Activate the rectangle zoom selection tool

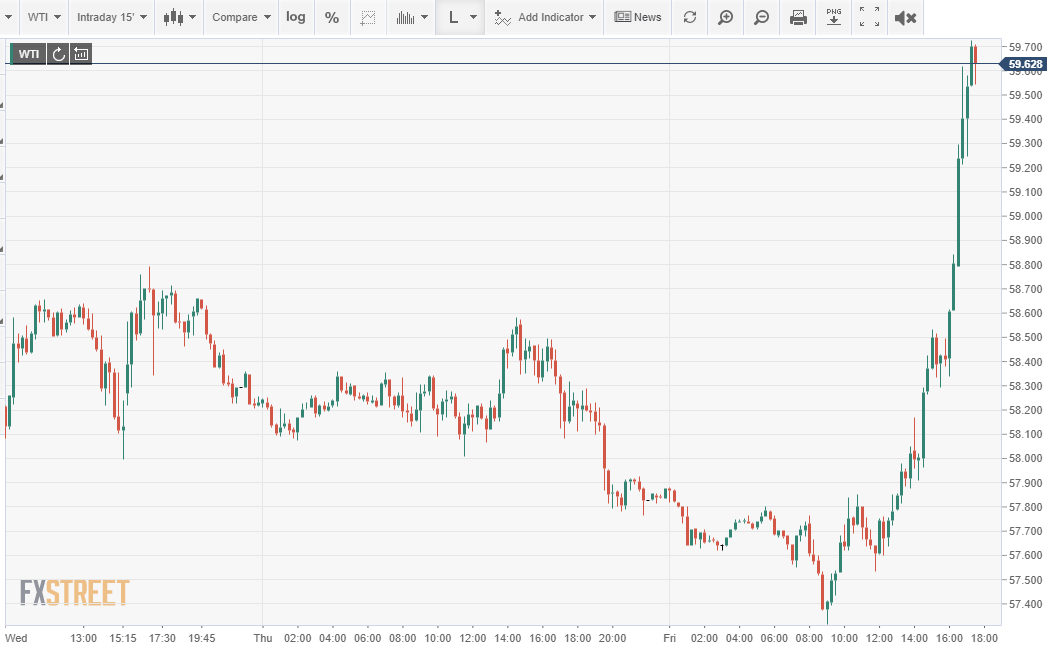(x=367, y=18)
